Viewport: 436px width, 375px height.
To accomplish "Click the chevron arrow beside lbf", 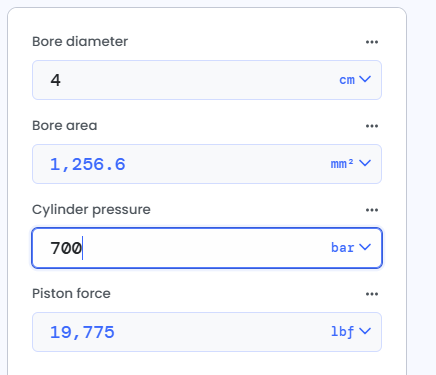I will pos(365,331).
